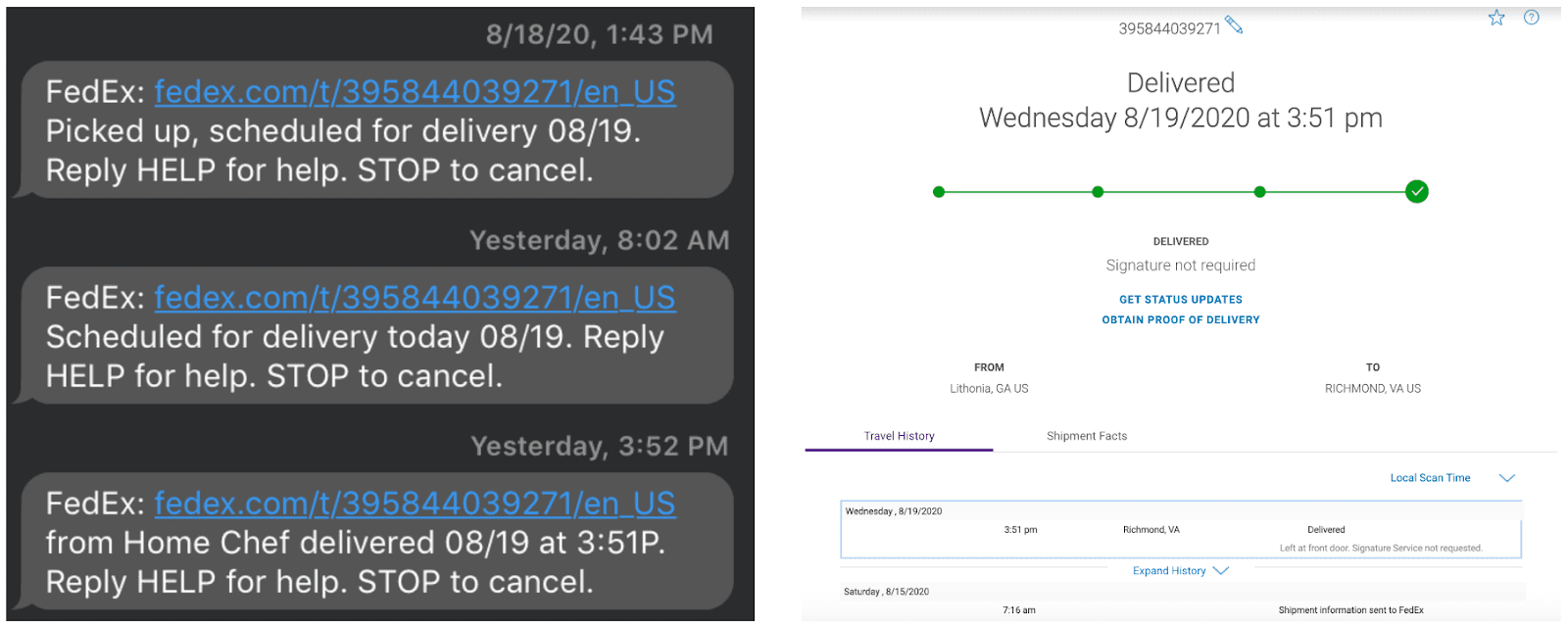This screenshot has height=628, width=1568.
Task: Open FedEx link in the 8:02 AM message
Action: coord(415,298)
